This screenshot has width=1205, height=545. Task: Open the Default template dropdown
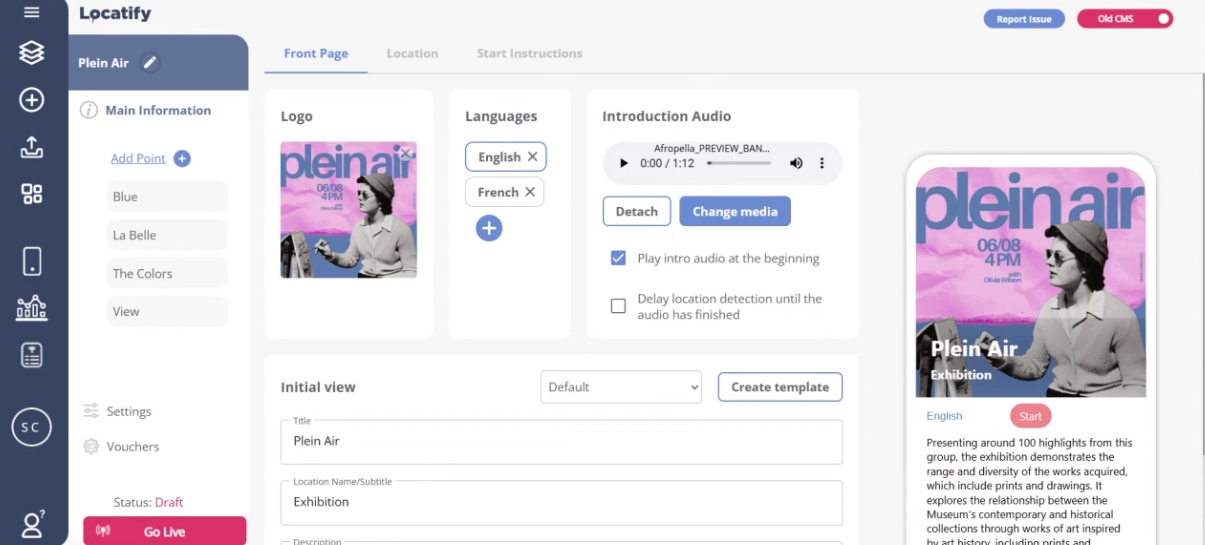pyautogui.click(x=621, y=387)
